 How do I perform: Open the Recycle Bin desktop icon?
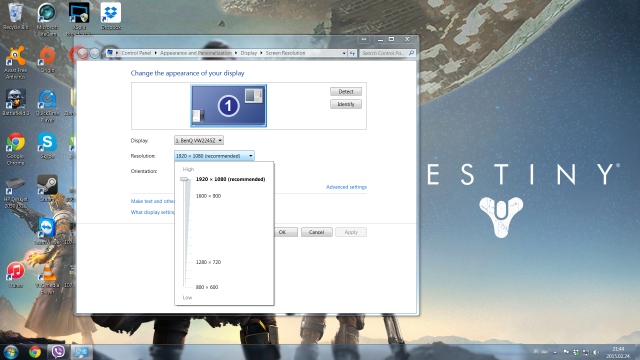(x=16, y=16)
